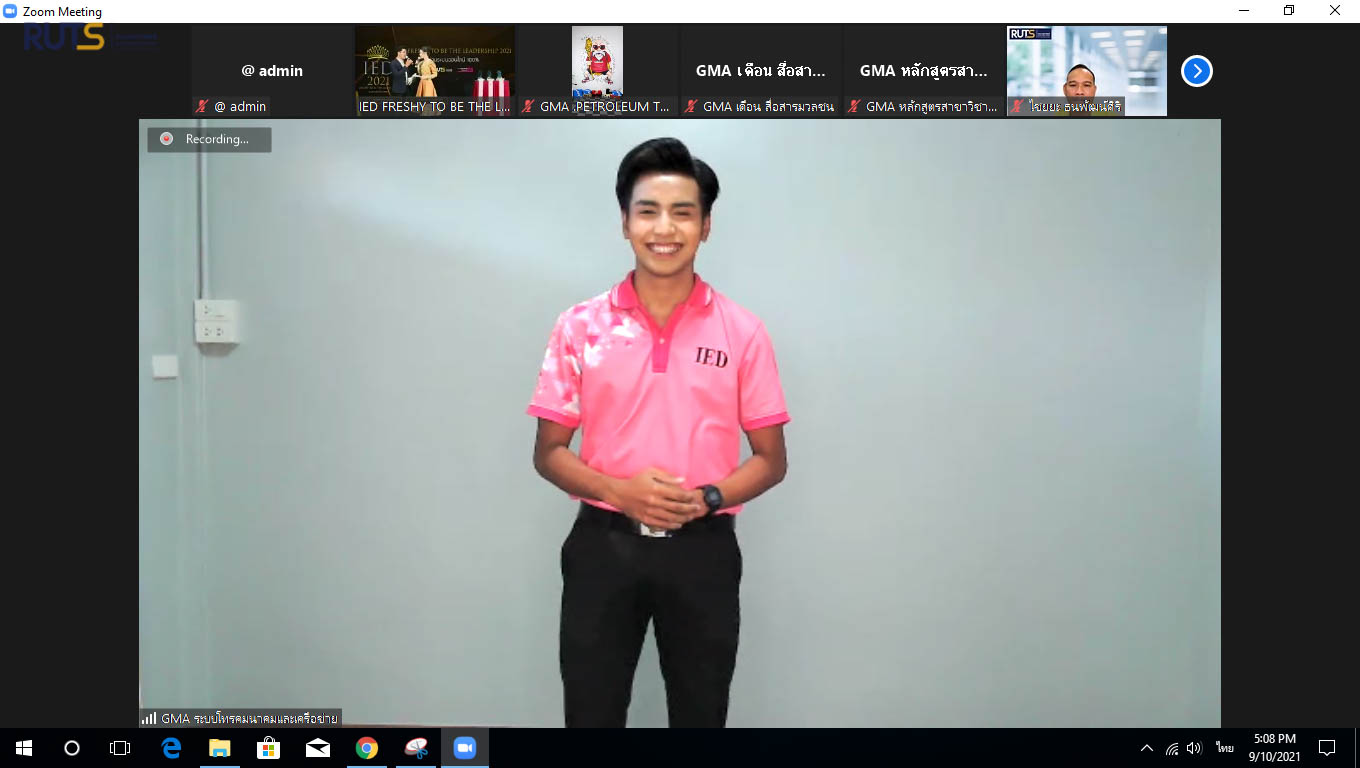Launch Microsoft Edge from the taskbar
1360x768 pixels.
click(171, 748)
